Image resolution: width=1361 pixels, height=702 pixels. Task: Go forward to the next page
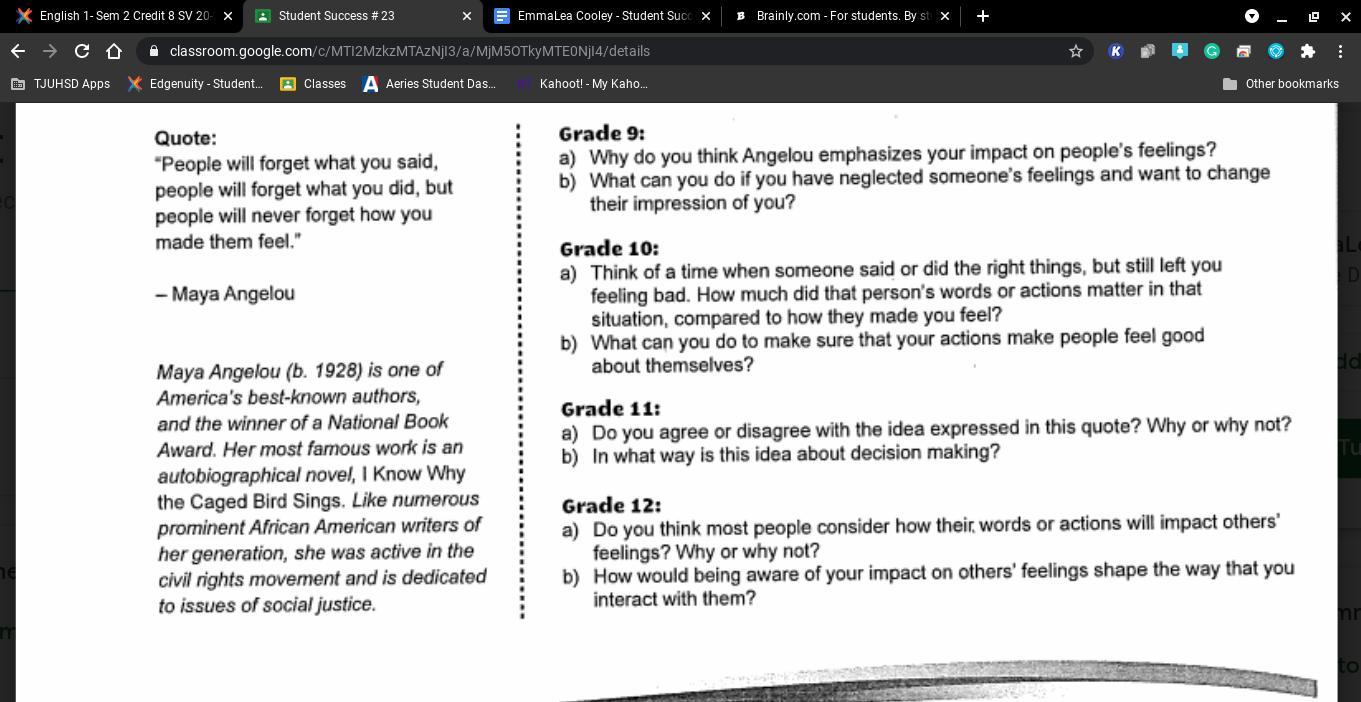tap(50, 51)
